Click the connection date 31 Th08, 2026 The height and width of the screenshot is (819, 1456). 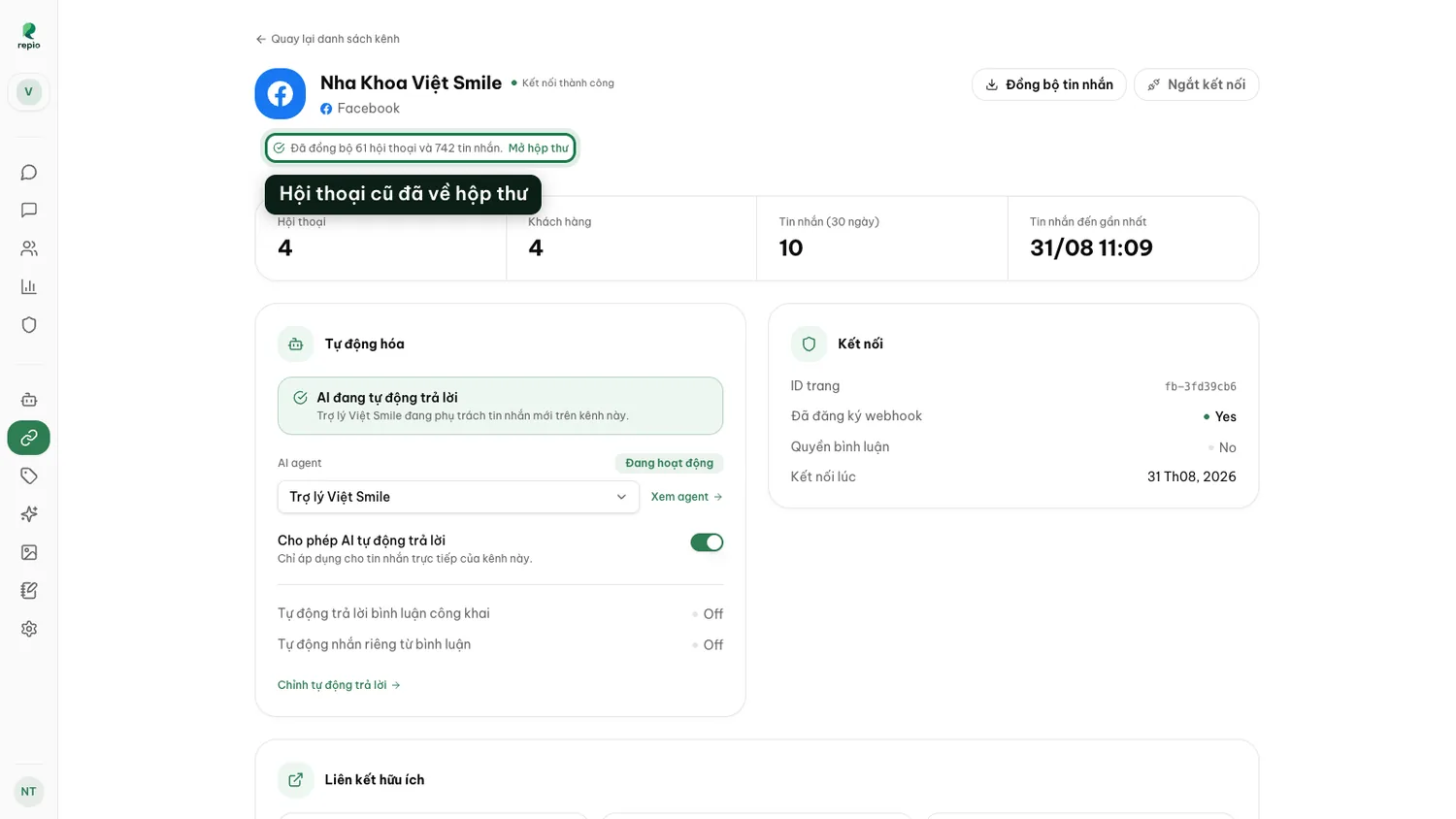point(1192,477)
